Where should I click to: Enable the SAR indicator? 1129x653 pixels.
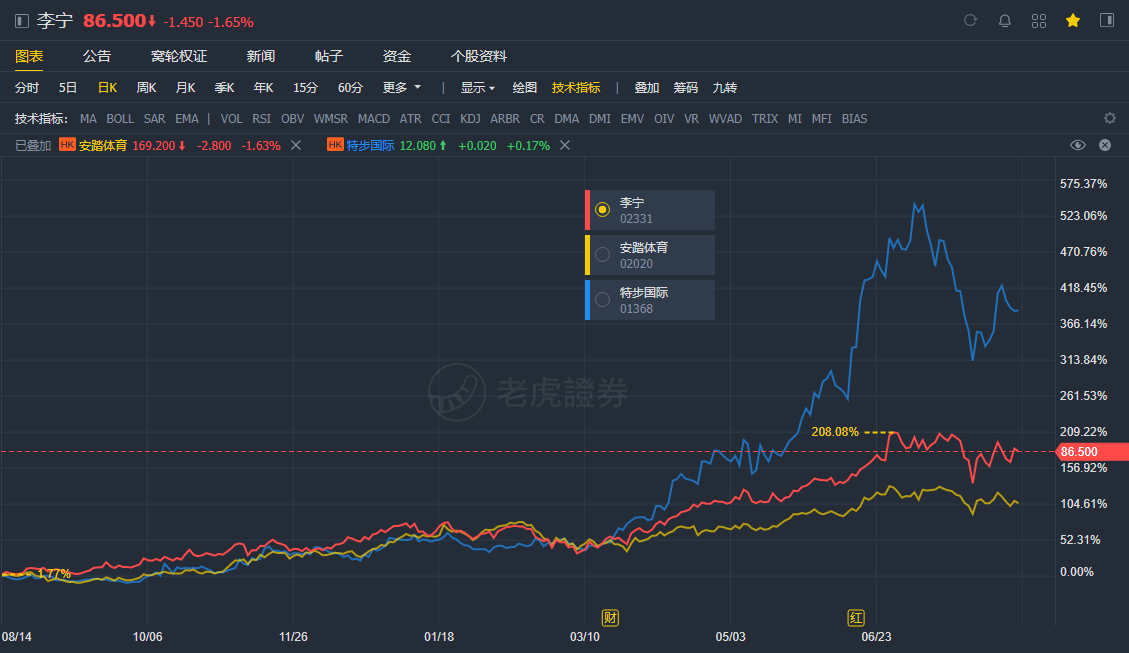pyautogui.click(x=154, y=119)
